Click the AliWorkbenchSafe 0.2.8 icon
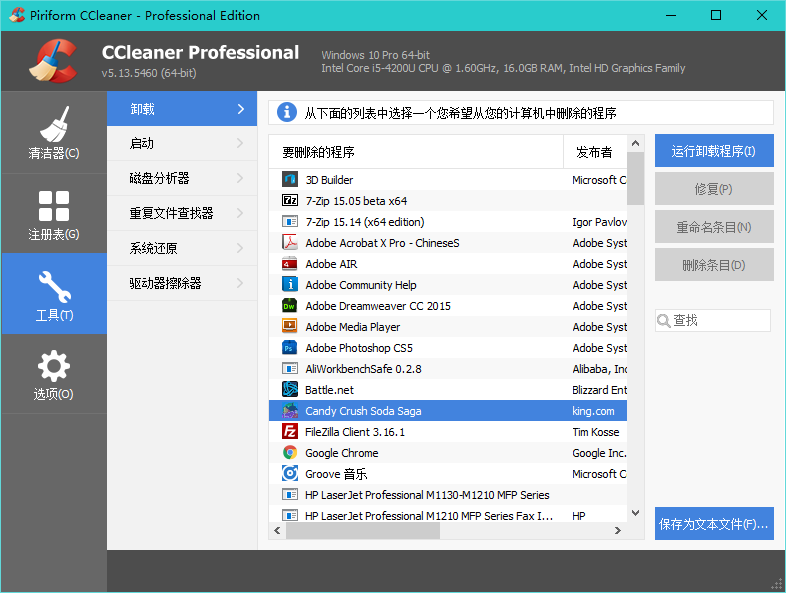The image size is (786, 593). point(290,369)
